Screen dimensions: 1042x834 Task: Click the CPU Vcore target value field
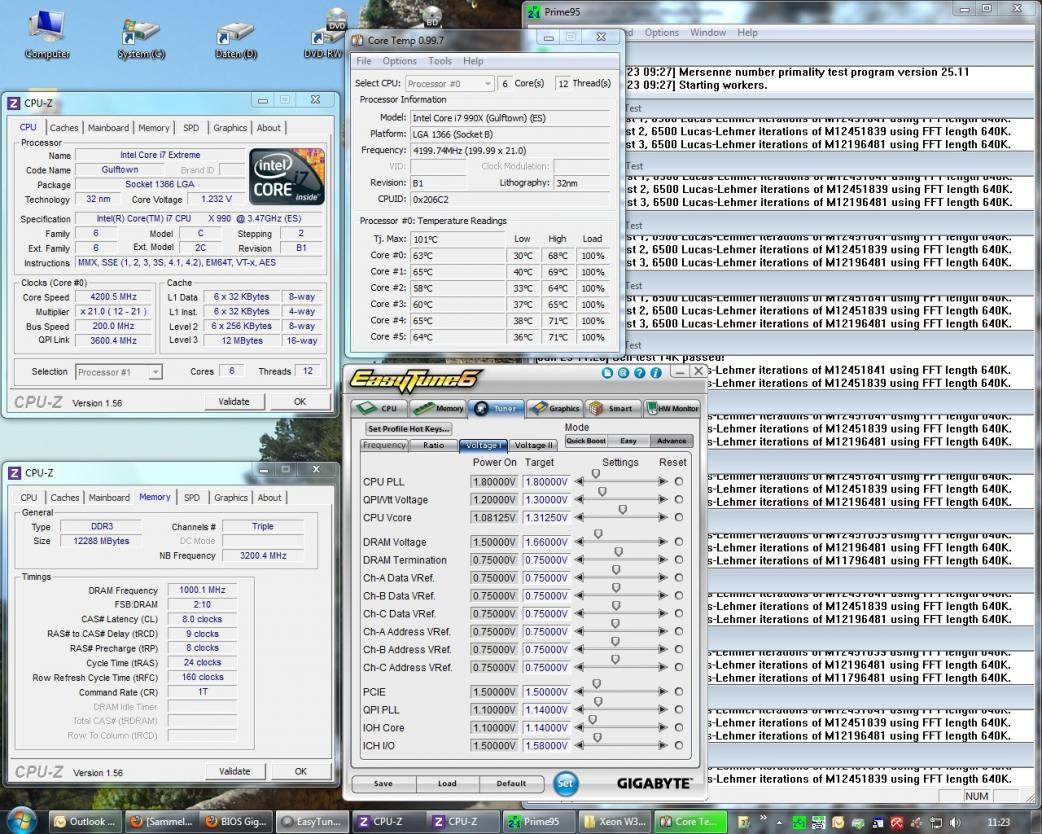546,518
